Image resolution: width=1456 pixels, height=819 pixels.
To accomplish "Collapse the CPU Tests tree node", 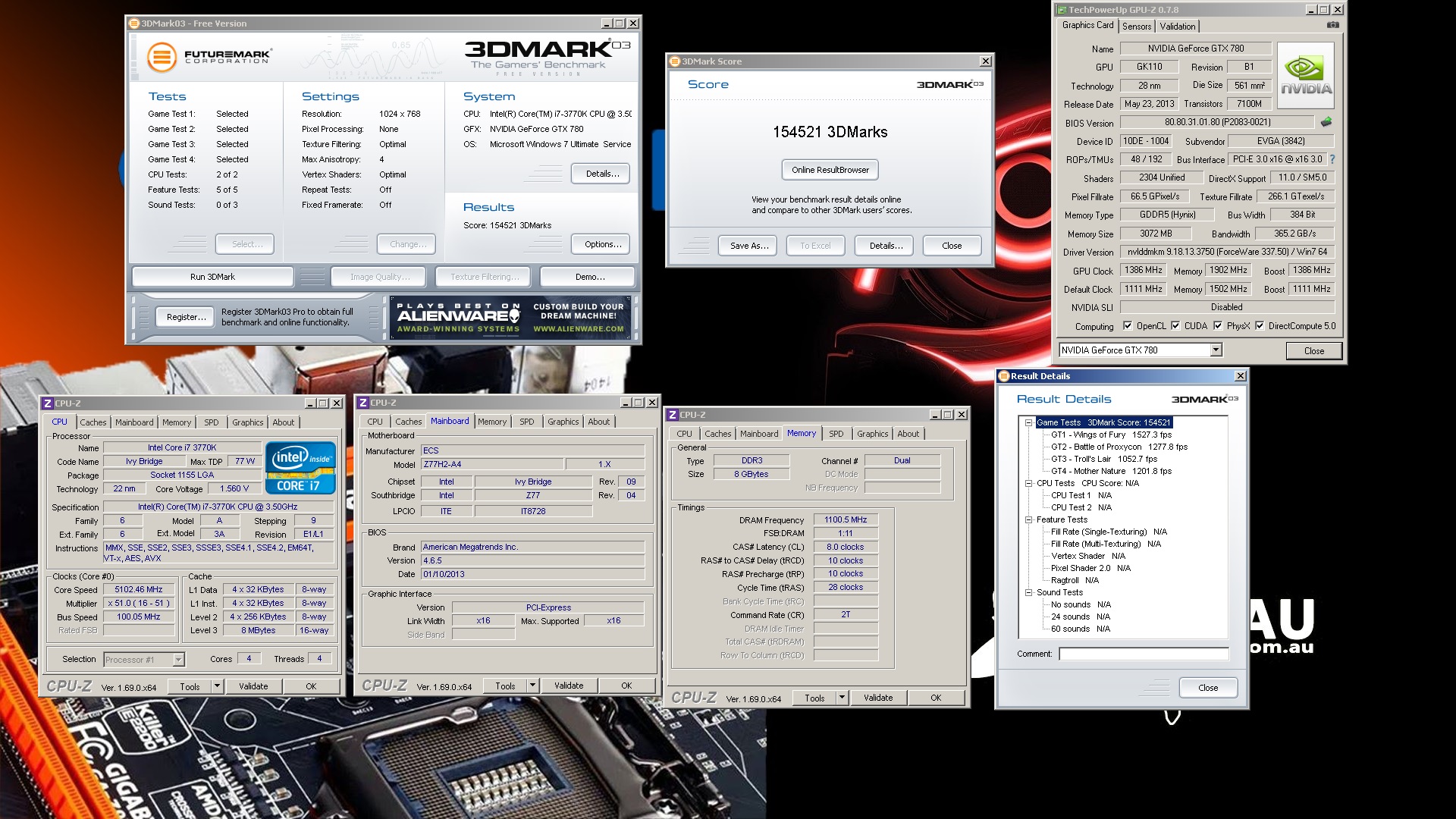I will pyautogui.click(x=1028, y=483).
